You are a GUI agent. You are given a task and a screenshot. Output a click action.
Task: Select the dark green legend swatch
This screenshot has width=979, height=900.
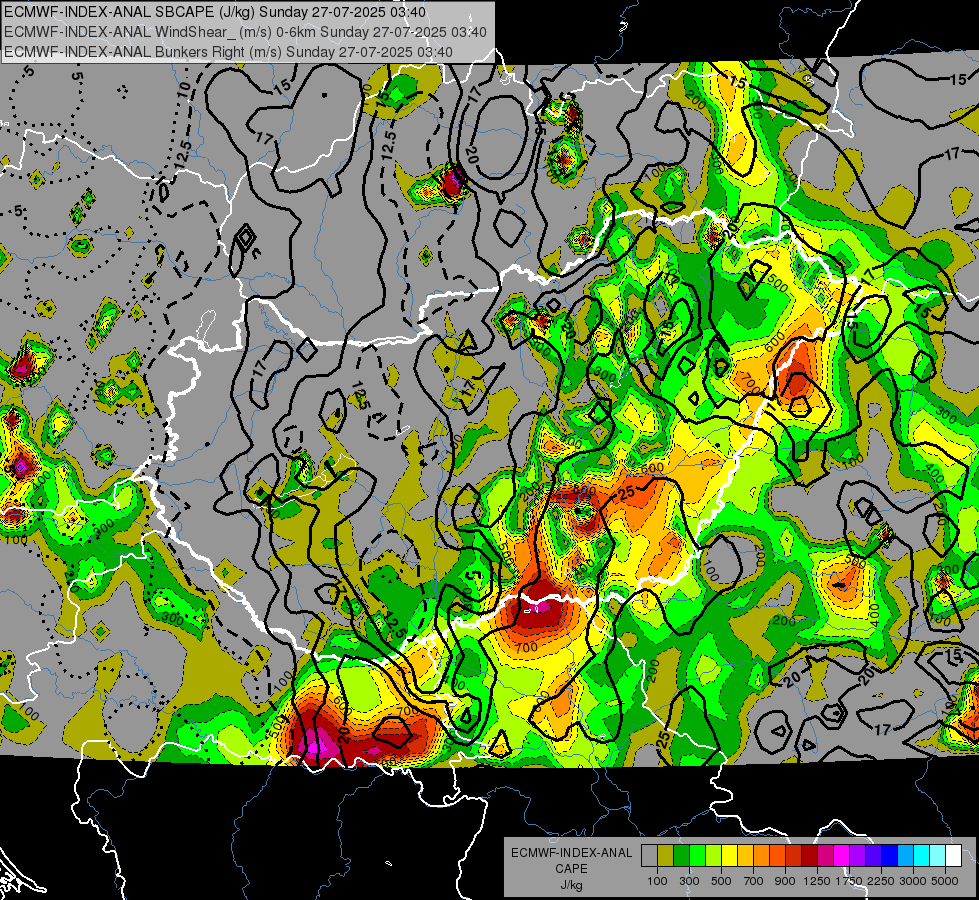click(x=681, y=856)
